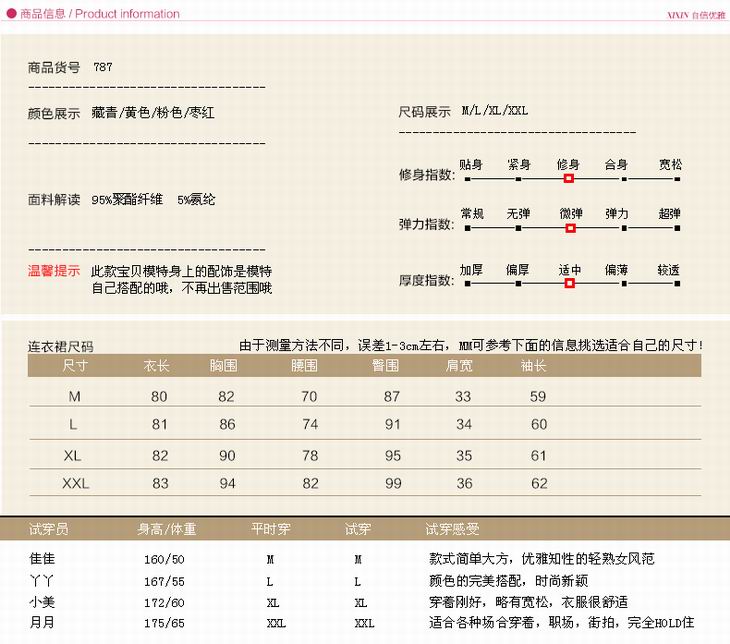Click height/weight value 167/55
This screenshot has width=730, height=644.
(164, 582)
